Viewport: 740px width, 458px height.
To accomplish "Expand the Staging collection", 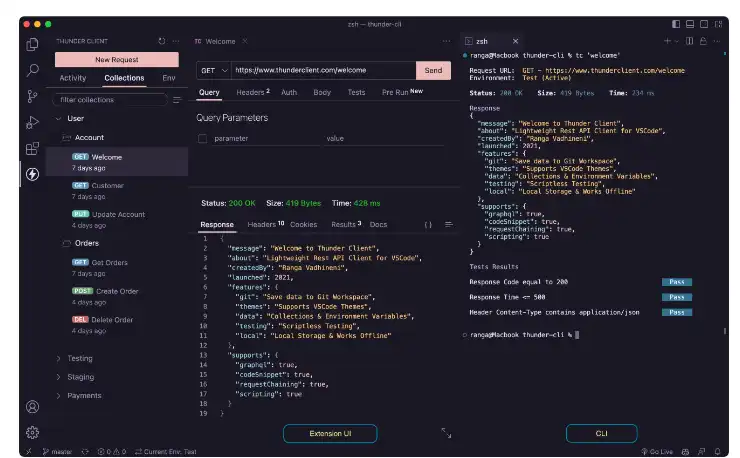I will (x=58, y=377).
